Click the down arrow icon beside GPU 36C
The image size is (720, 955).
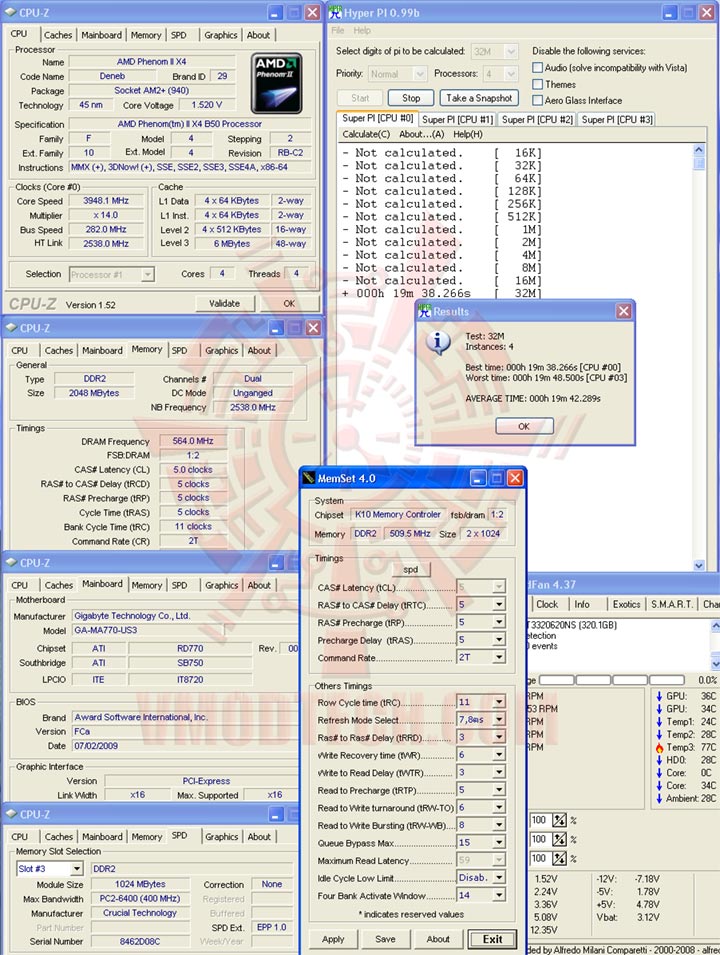(x=659, y=696)
